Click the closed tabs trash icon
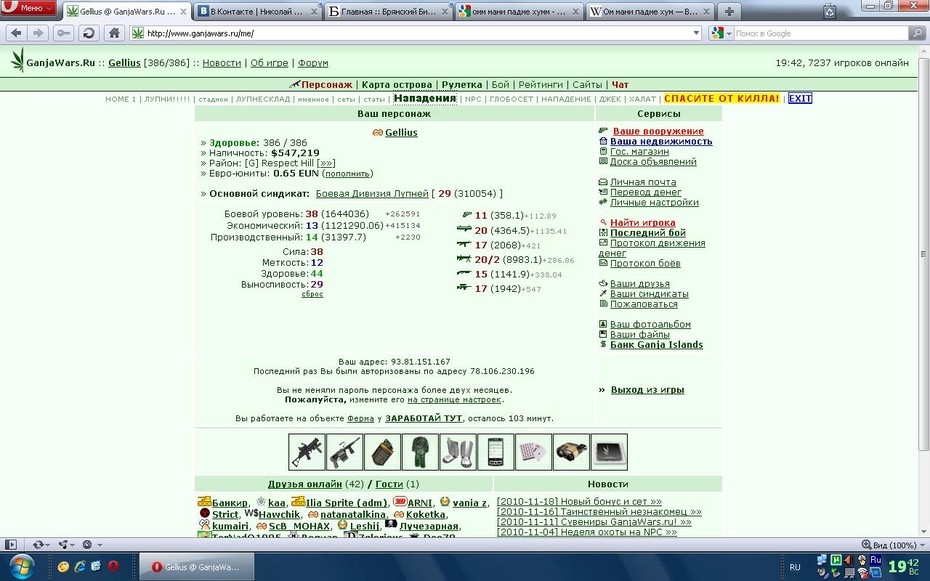Screen dimensions: 930x581 (x=830, y=11)
